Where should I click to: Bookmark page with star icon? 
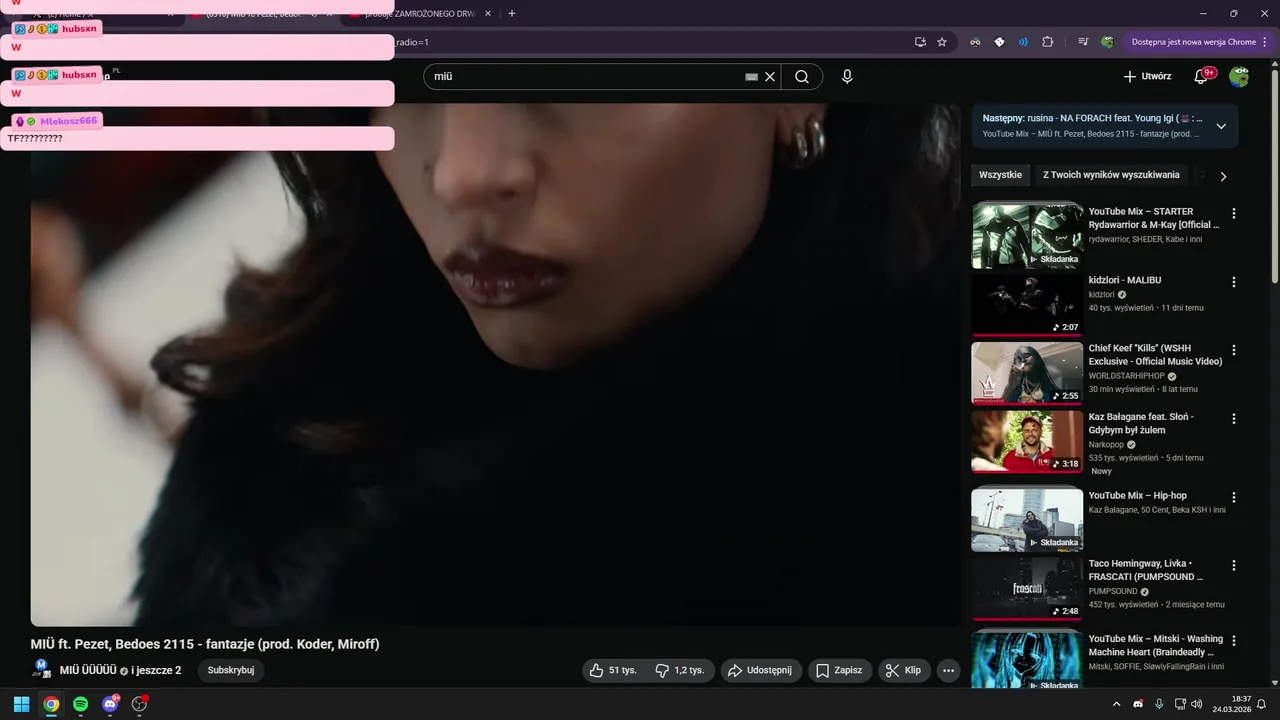(x=942, y=42)
